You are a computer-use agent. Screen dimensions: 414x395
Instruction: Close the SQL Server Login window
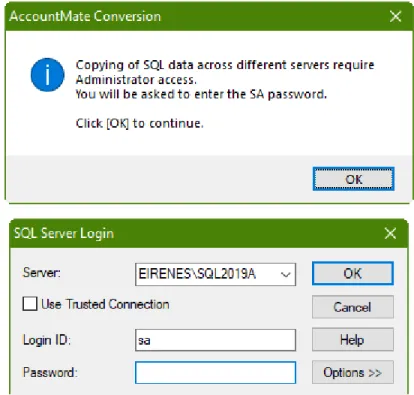(390, 233)
